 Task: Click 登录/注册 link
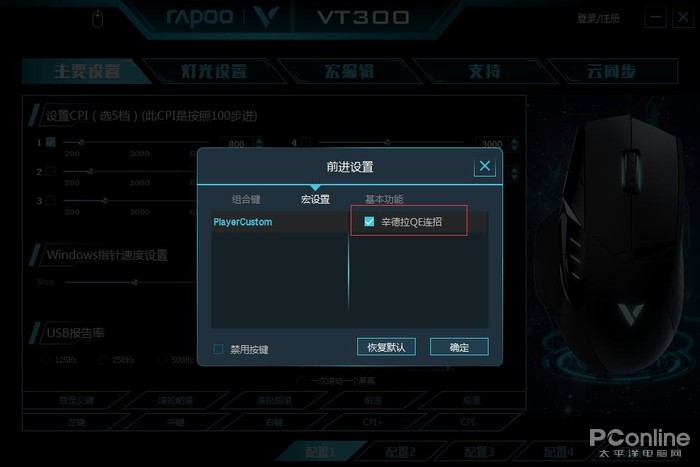click(x=598, y=18)
